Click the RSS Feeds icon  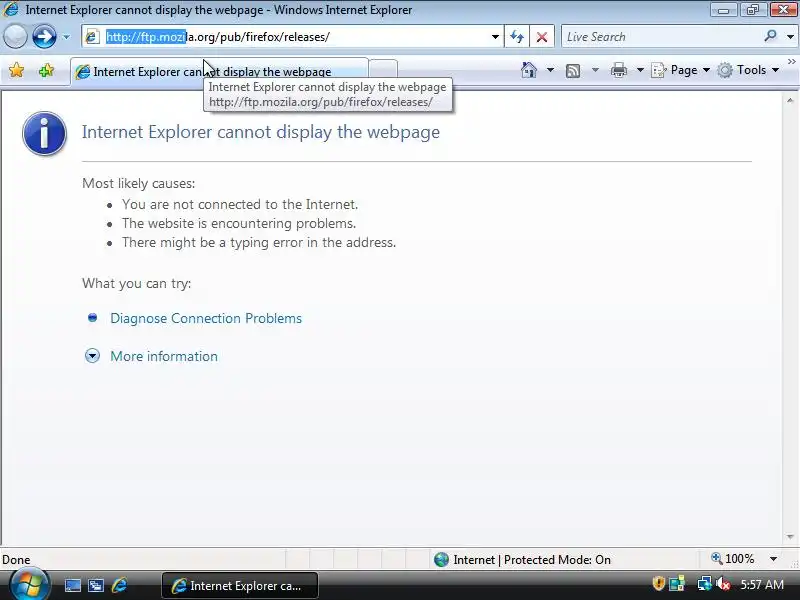click(x=573, y=70)
